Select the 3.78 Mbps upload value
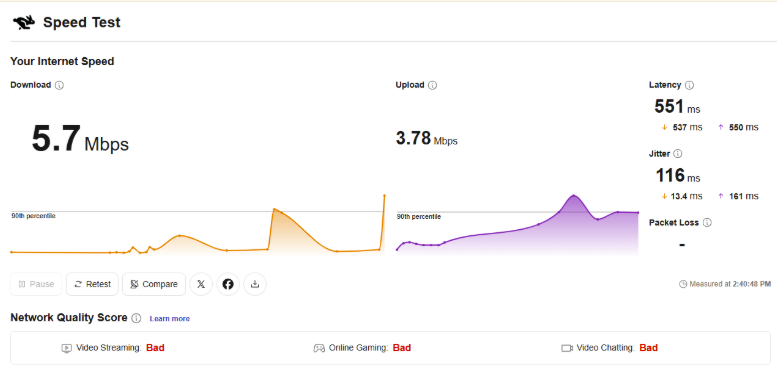777x371 pixels. (x=426, y=138)
